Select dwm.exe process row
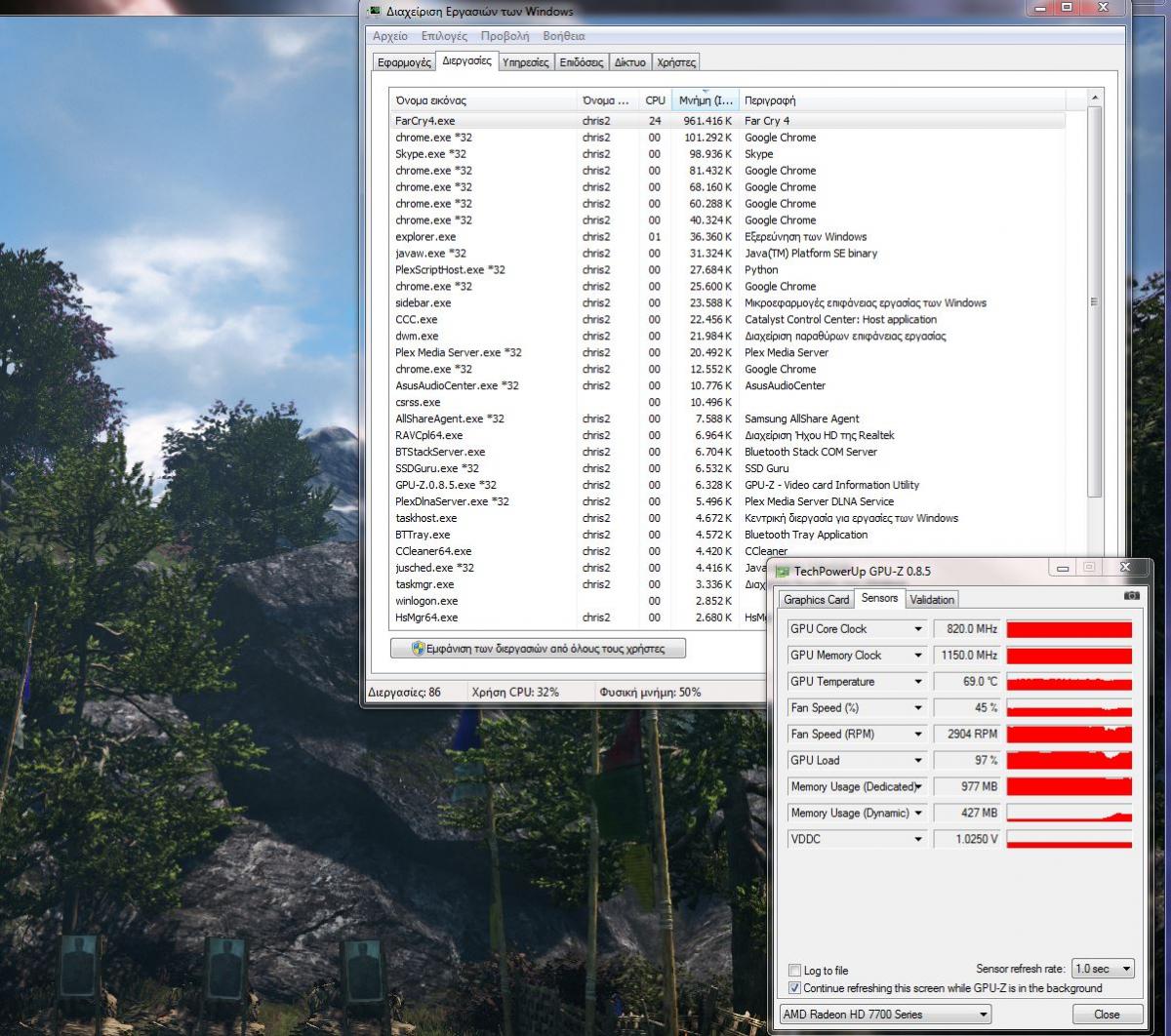Image resolution: width=1171 pixels, height=1036 pixels. pos(727,337)
